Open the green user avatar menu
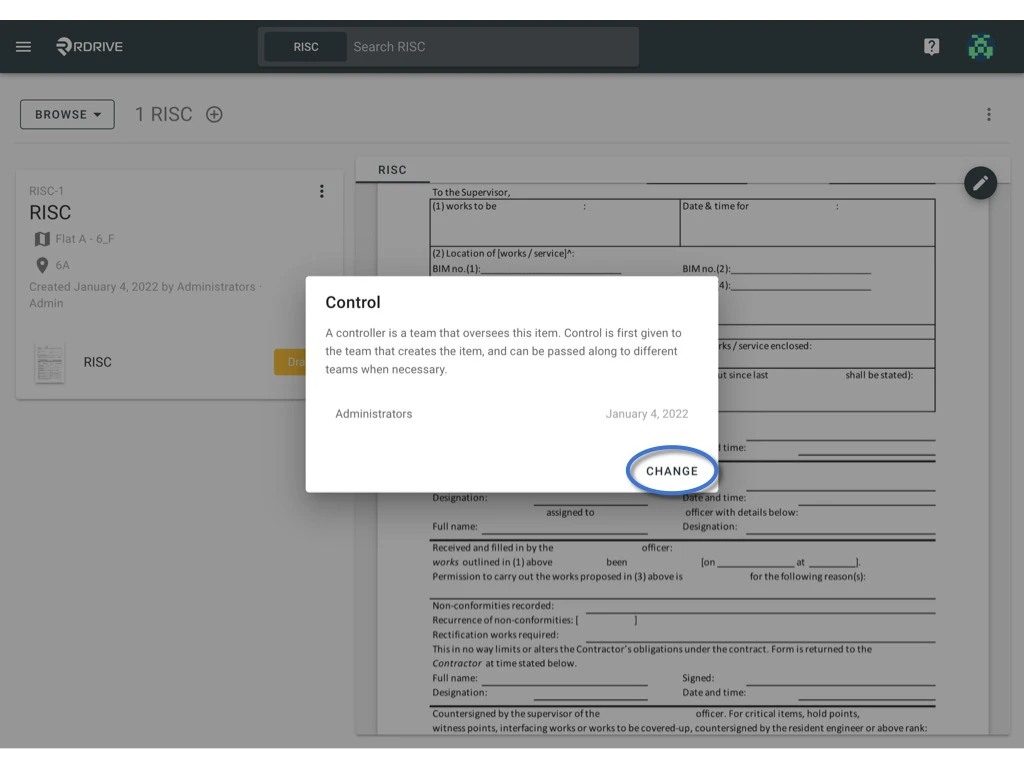The height and width of the screenshot is (768, 1024). (x=980, y=46)
